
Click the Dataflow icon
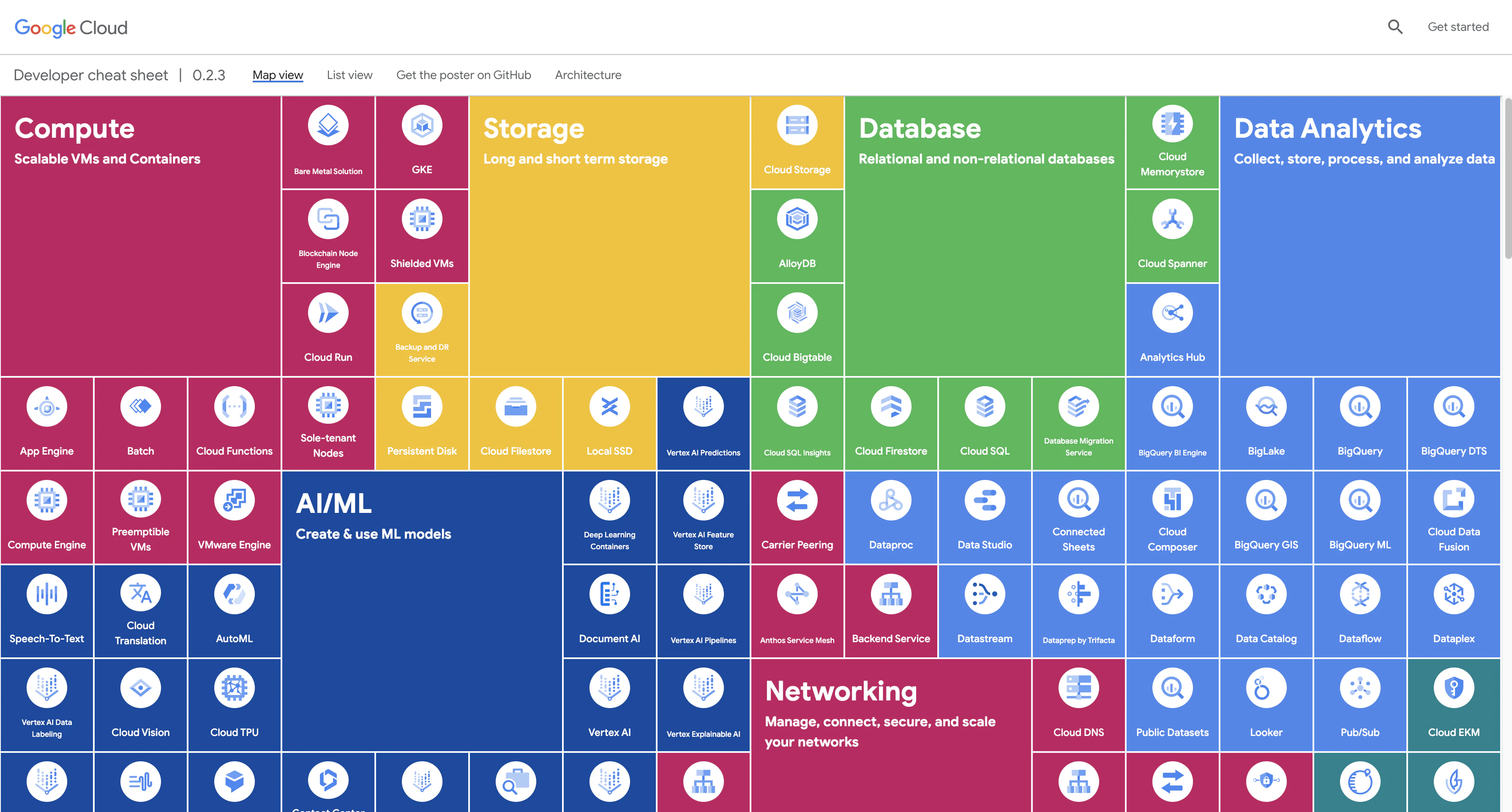(x=1360, y=594)
